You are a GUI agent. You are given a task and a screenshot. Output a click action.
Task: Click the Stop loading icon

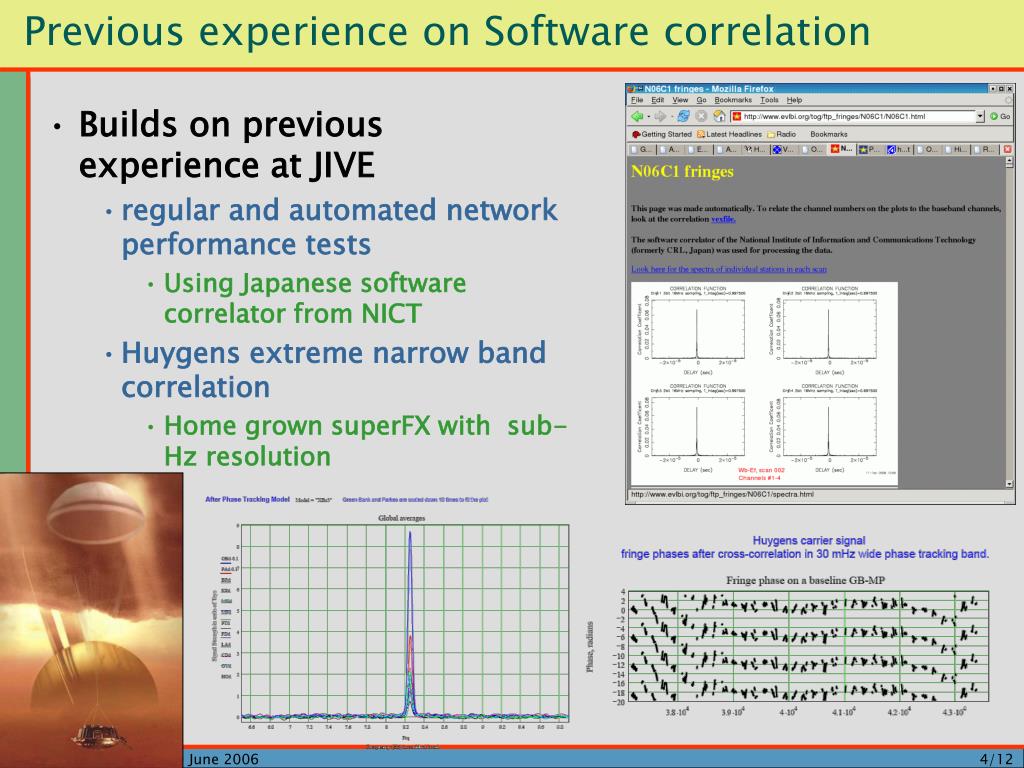coord(701,116)
